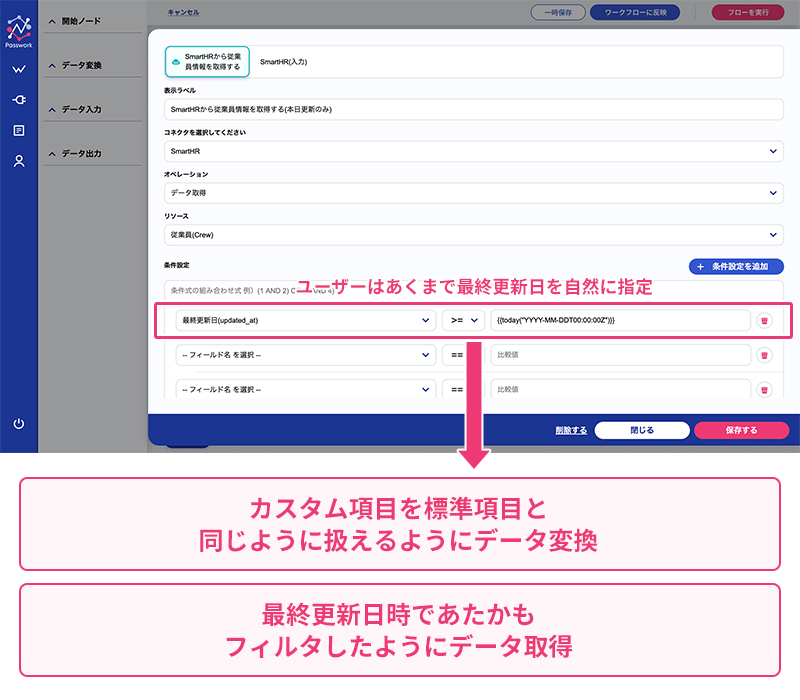Open the SmartHR connector dropdown
Image resolution: width=800 pixels, height=700 pixels.
tap(473, 152)
